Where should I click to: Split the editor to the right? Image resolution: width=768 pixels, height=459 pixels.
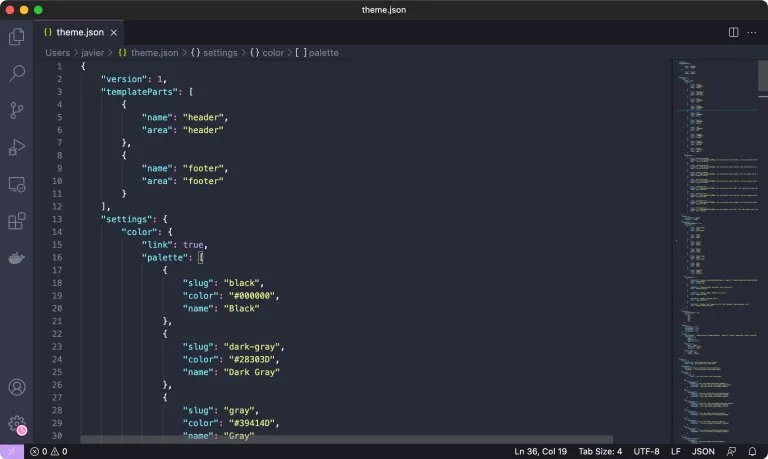(733, 32)
